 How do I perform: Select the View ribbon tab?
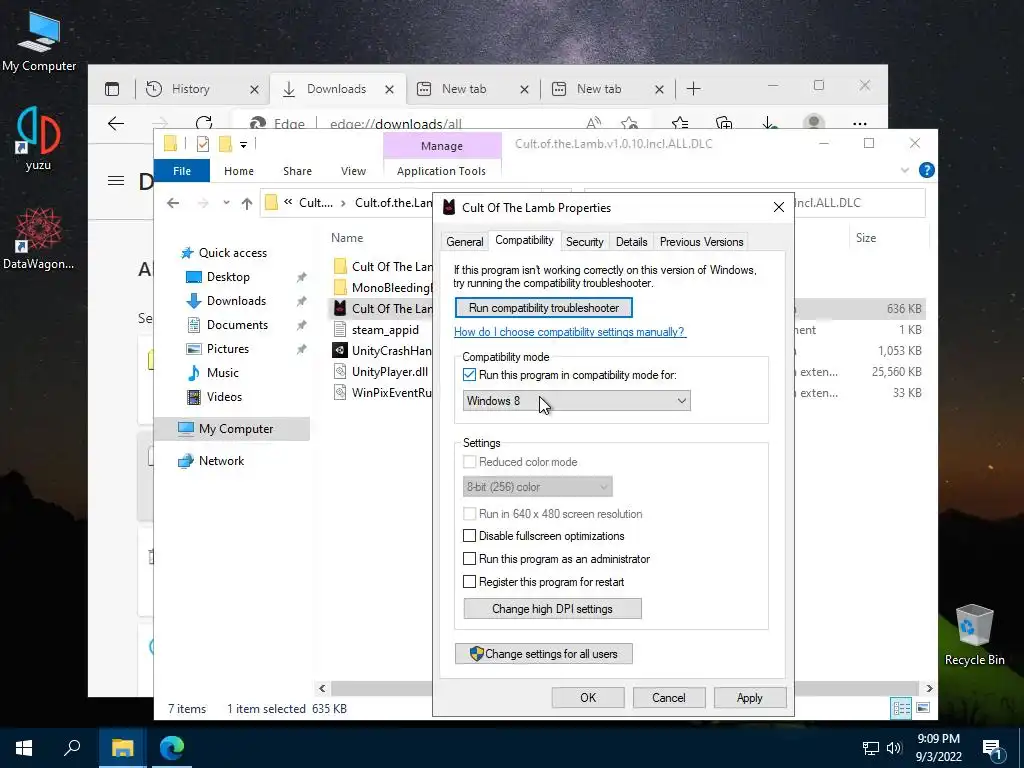[353, 171]
